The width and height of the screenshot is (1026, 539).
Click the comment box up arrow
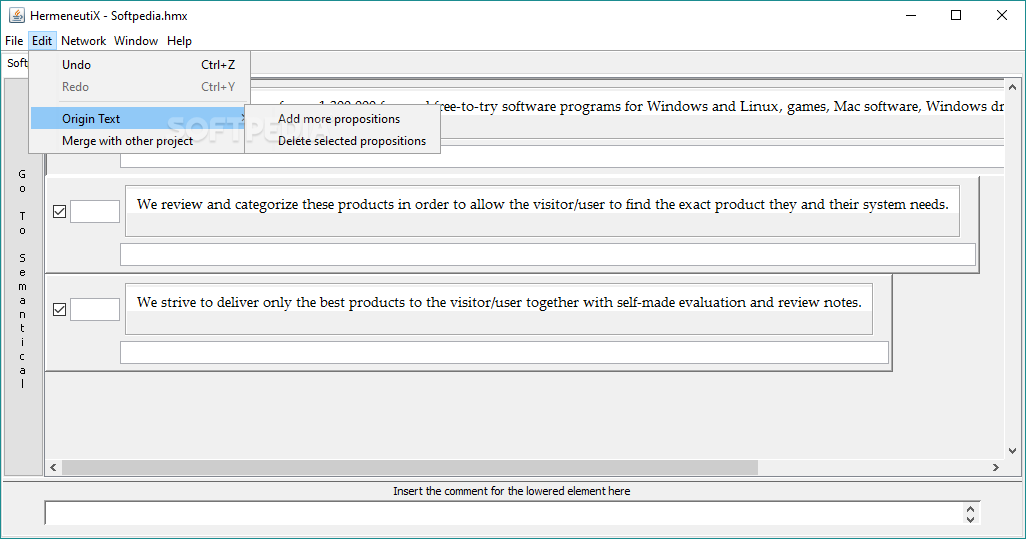pyautogui.click(x=970, y=508)
